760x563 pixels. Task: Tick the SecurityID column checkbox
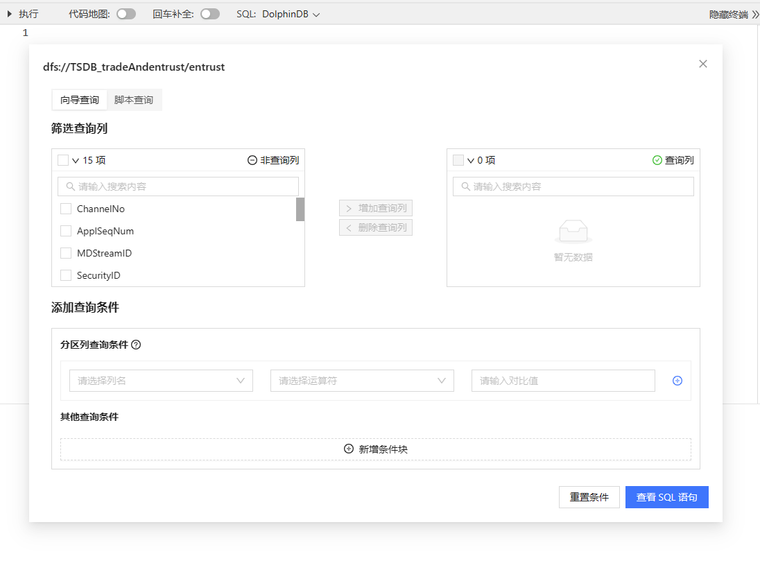tap(66, 275)
